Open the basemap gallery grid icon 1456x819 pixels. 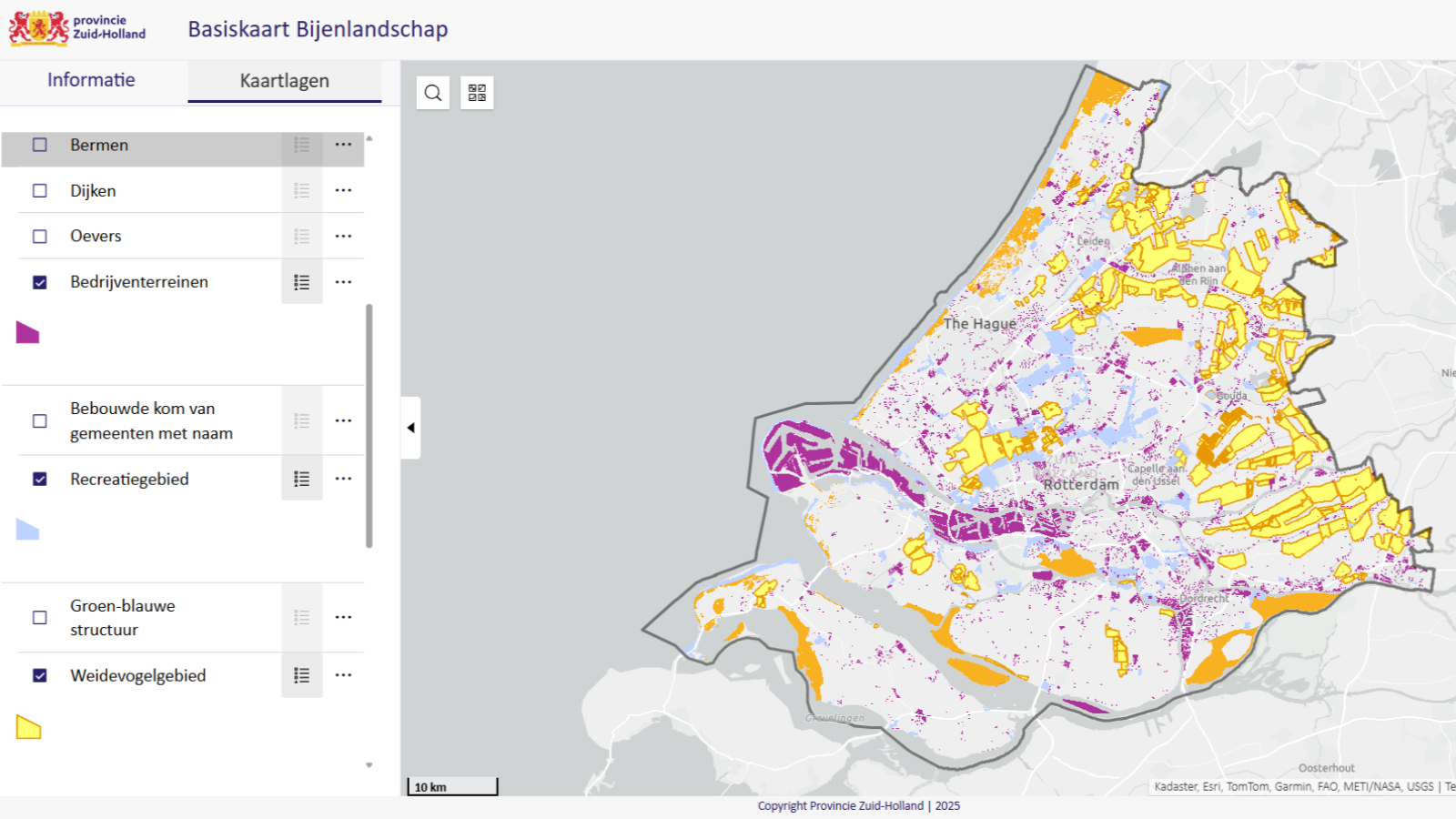pos(477,93)
